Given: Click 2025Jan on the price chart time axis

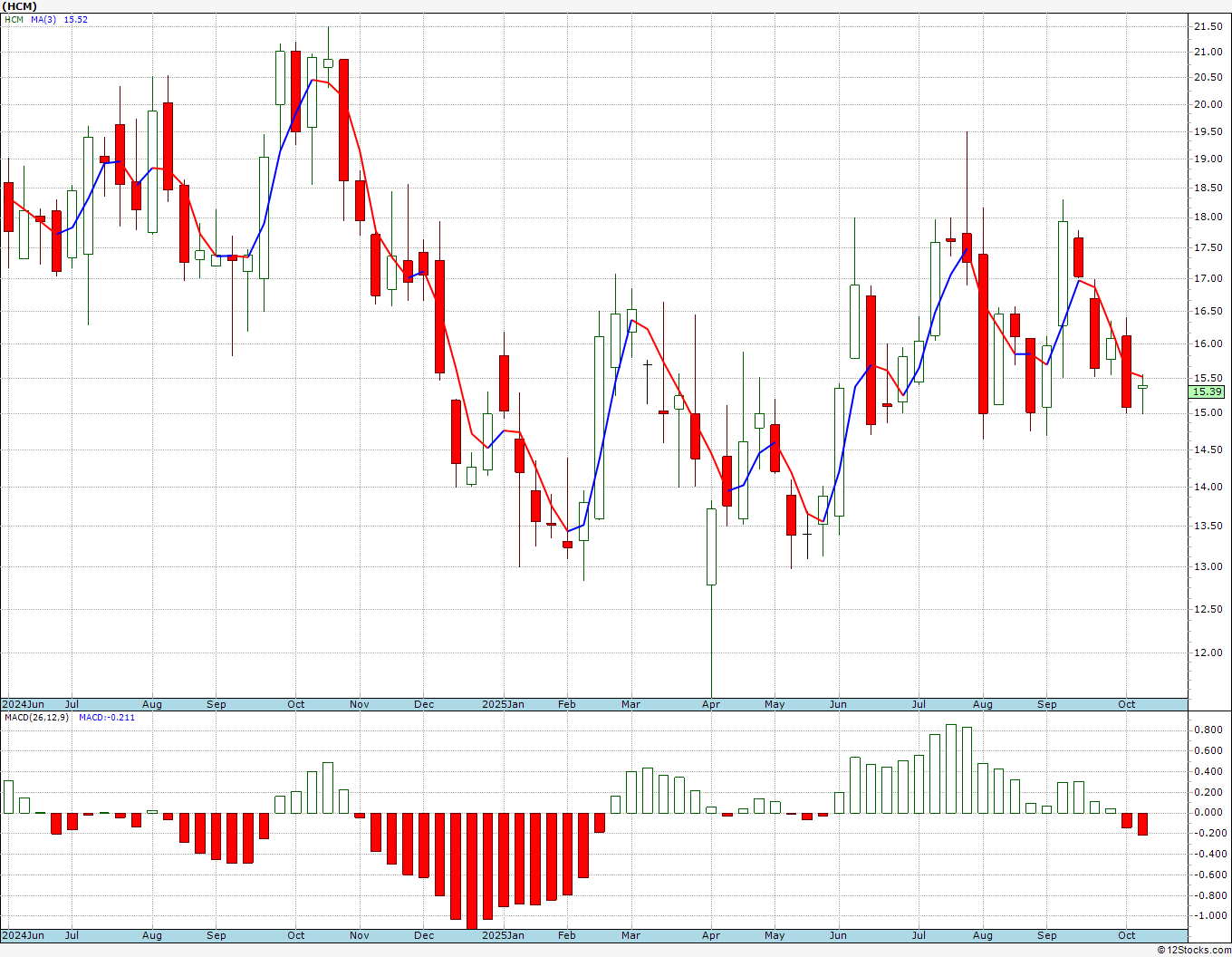Looking at the screenshot, I should click(x=503, y=705).
